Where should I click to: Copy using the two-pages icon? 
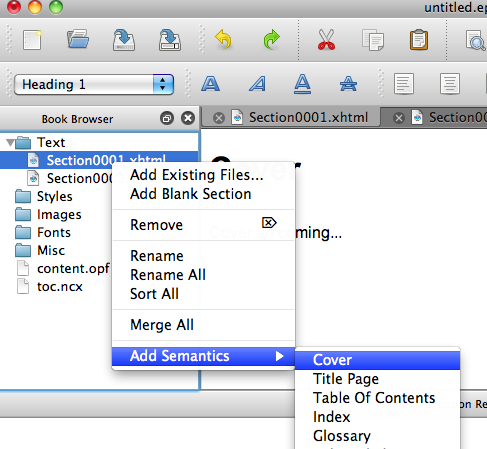373,40
